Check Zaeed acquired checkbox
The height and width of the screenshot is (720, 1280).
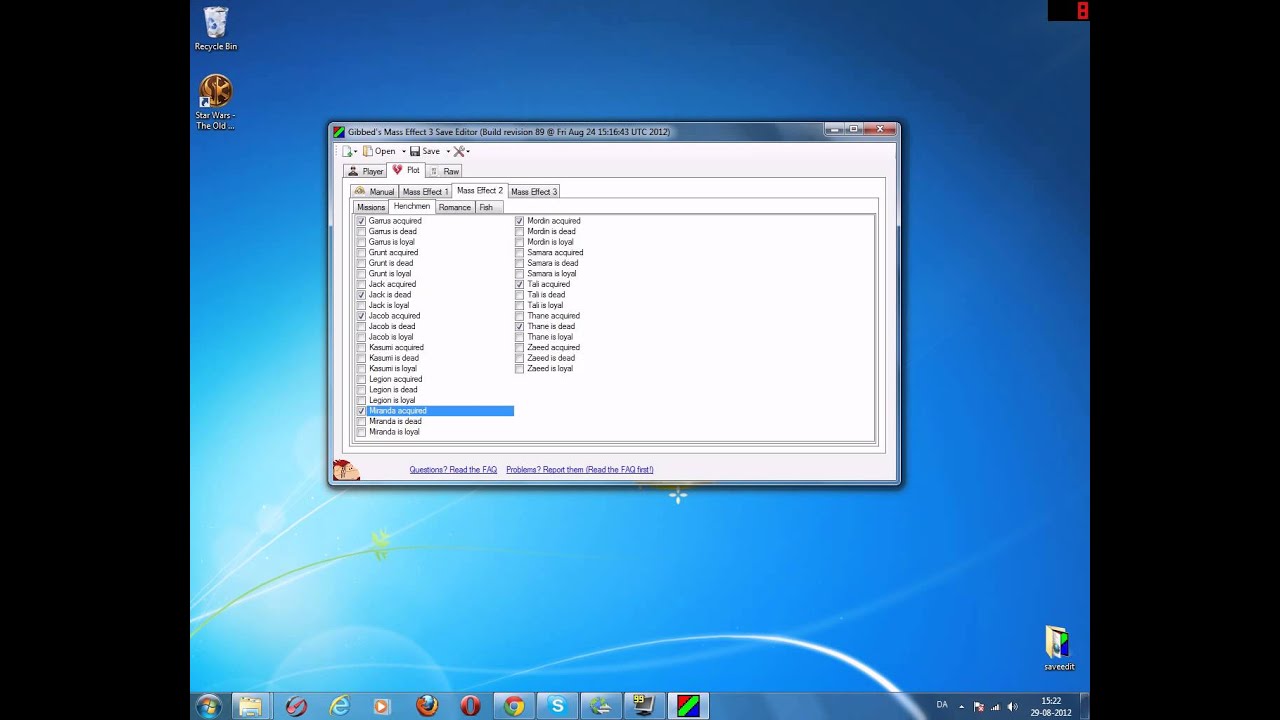520,347
